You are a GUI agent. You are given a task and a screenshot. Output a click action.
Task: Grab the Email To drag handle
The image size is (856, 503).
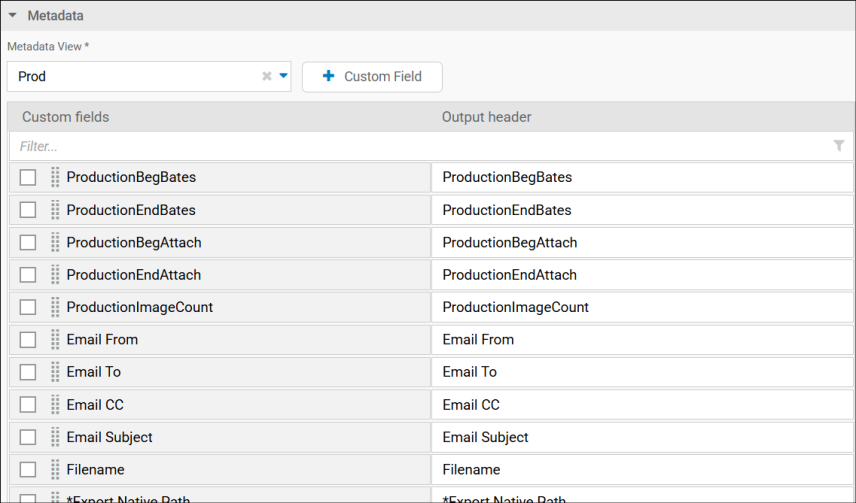55,372
